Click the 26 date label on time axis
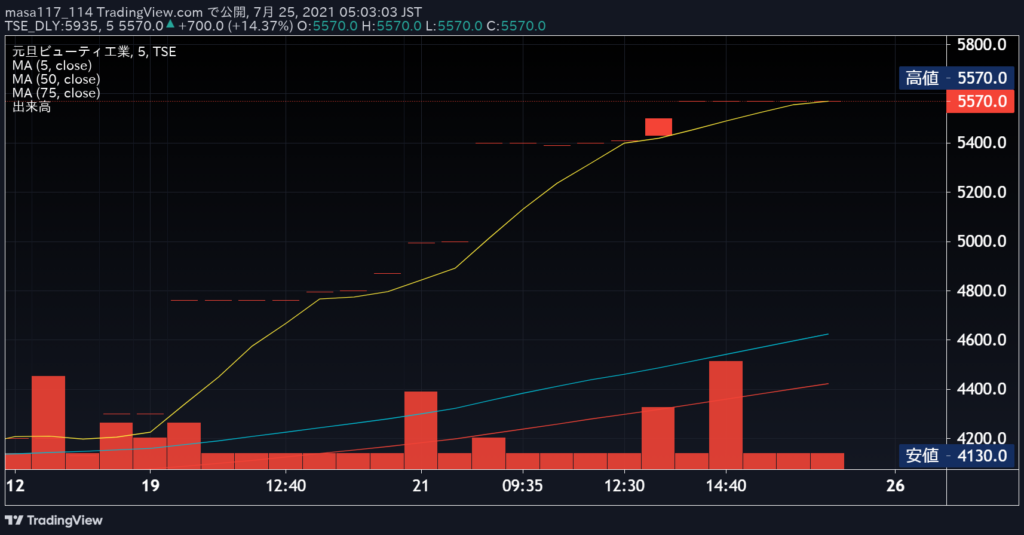This screenshot has width=1024, height=535. coord(895,485)
